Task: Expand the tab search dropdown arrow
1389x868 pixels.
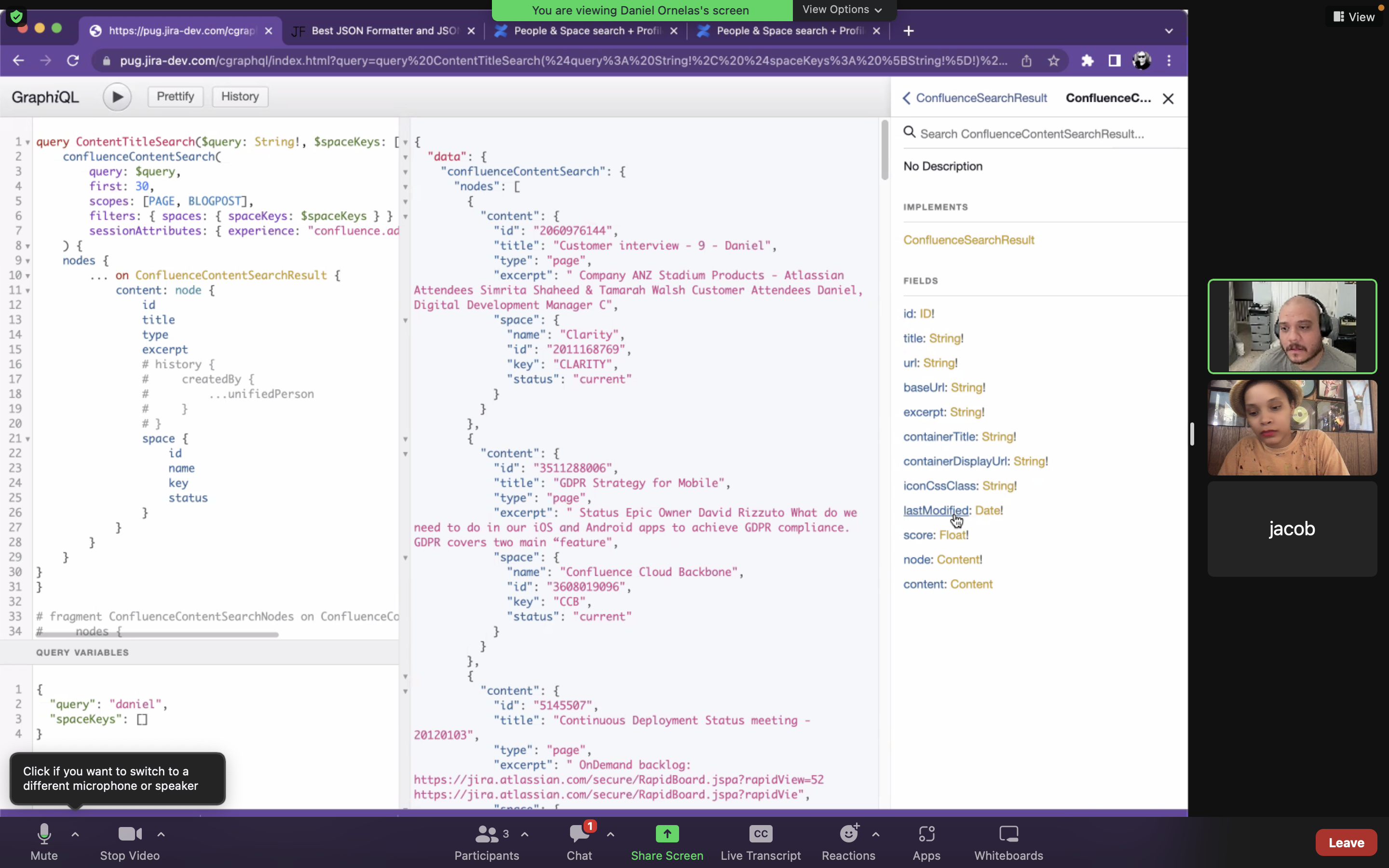Action: tap(1169, 31)
